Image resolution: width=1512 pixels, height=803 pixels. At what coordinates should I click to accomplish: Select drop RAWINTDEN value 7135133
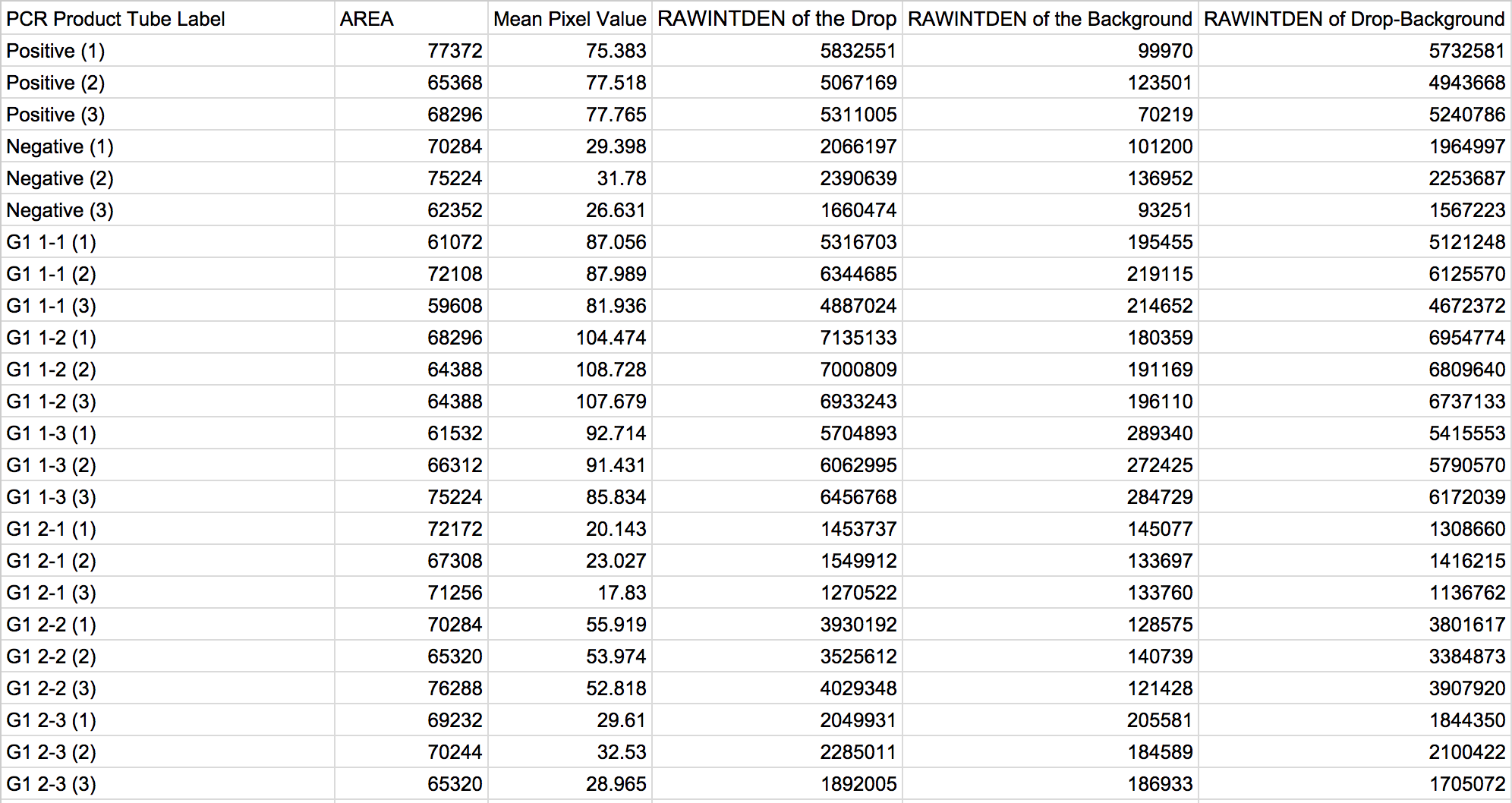coord(858,338)
